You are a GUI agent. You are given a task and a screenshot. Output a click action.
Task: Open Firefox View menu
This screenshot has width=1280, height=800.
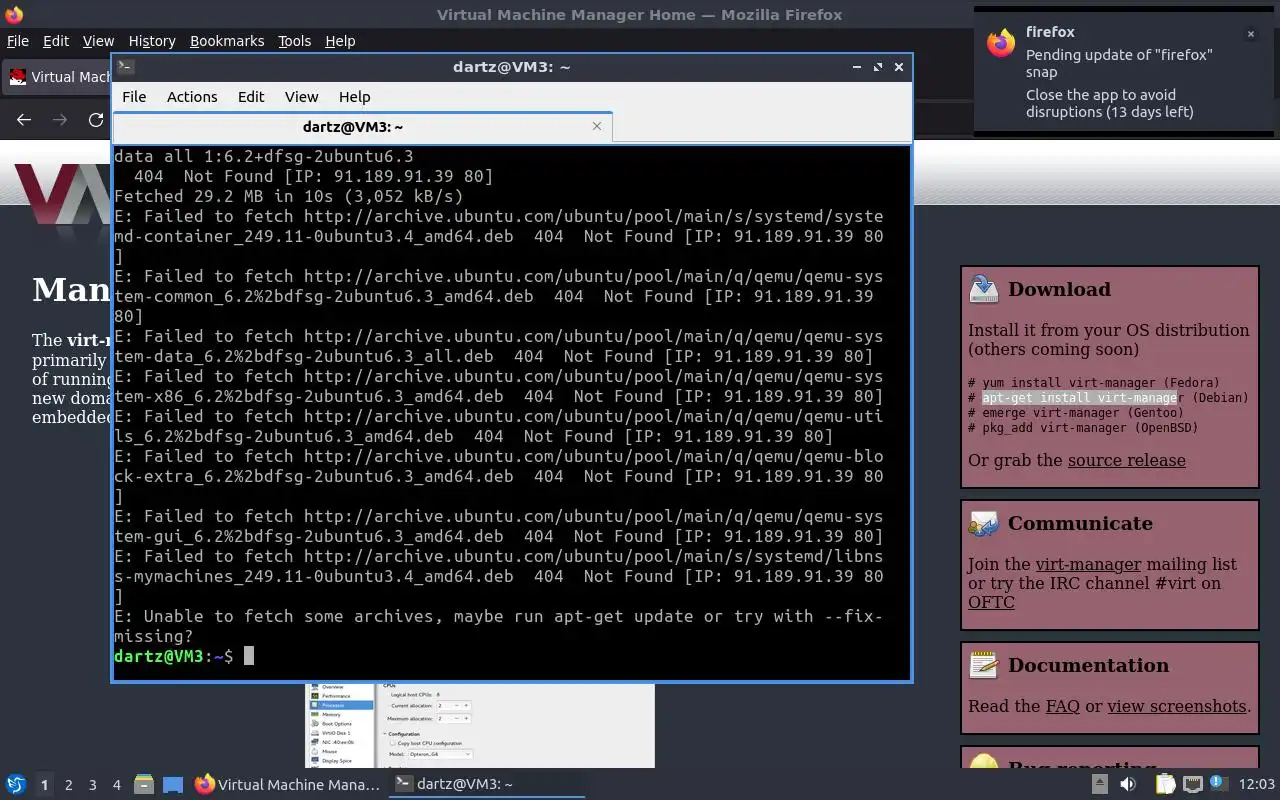[98, 41]
